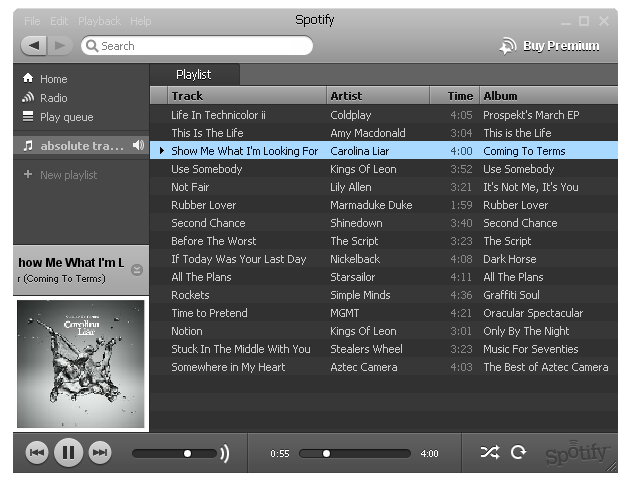This screenshot has width=640, height=480.
Task: Sort by the Album column header
Action: pyautogui.click(x=549, y=96)
